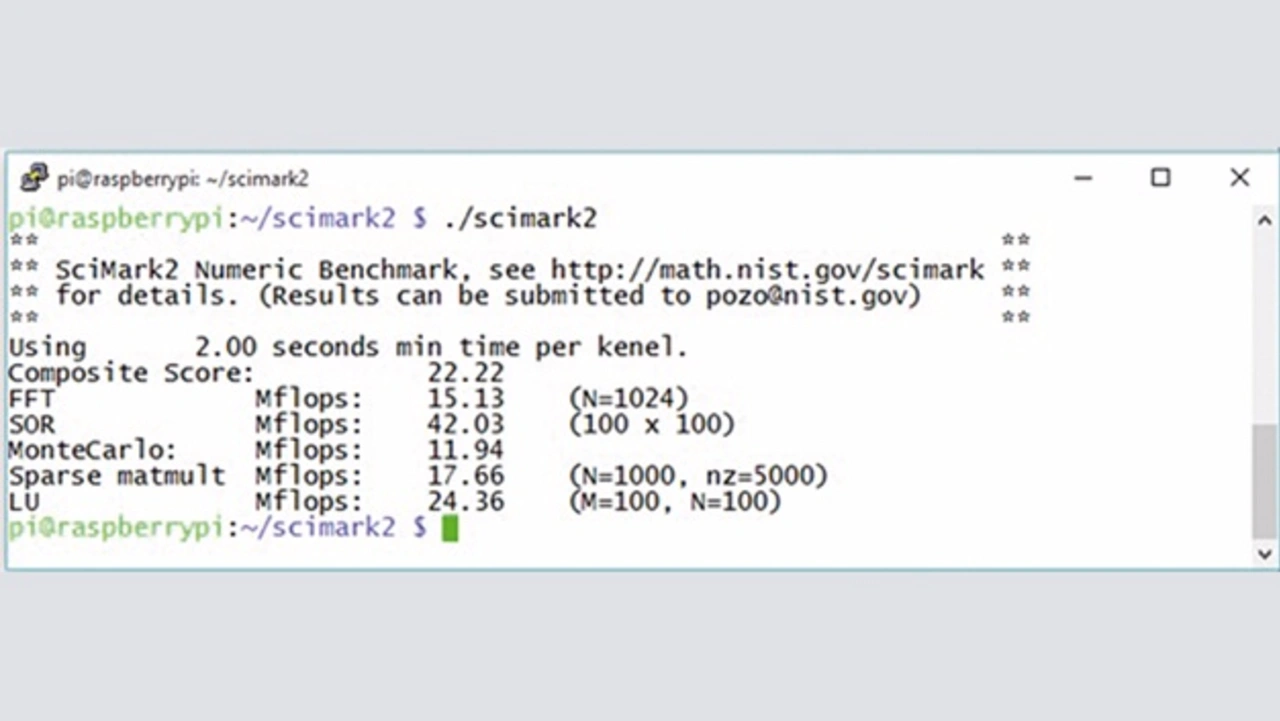The image size is (1280, 721).
Task: Minimize the raspberrypi terminal window
Action: pos(1083,178)
